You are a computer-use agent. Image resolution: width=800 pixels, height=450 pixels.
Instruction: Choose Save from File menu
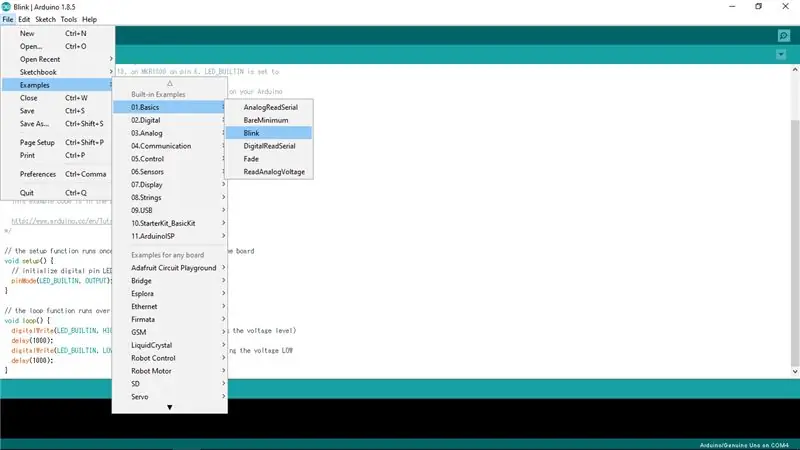pos(57,111)
